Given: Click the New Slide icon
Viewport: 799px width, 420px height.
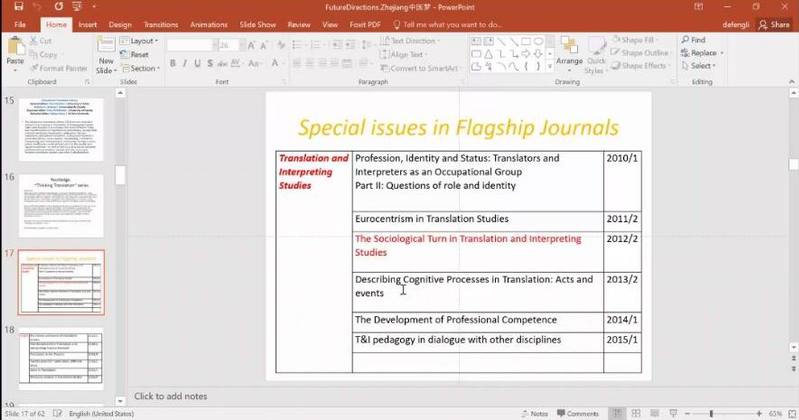Looking at the screenshot, I should (106, 45).
